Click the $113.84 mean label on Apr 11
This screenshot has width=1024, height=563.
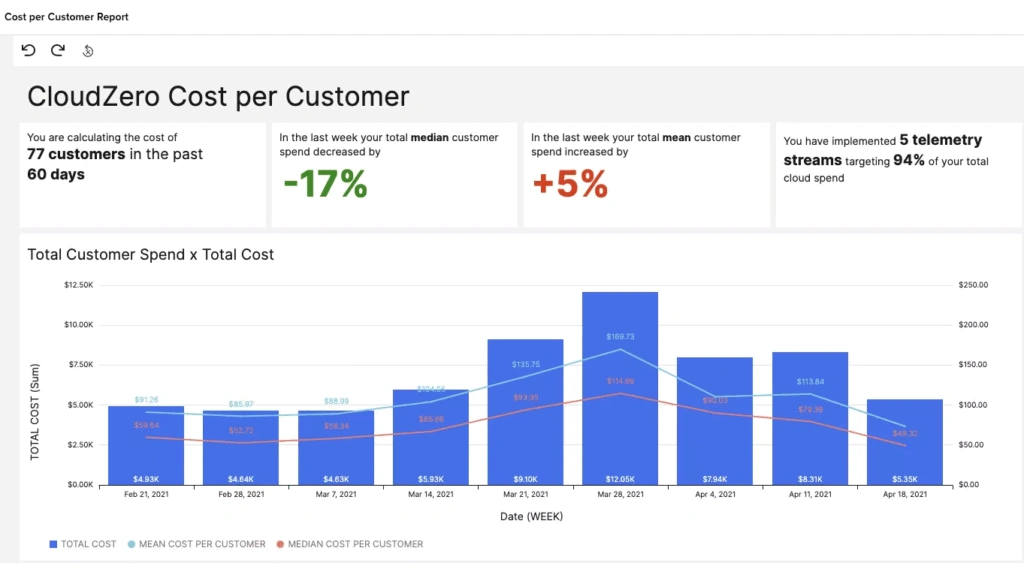pyautogui.click(x=810, y=381)
